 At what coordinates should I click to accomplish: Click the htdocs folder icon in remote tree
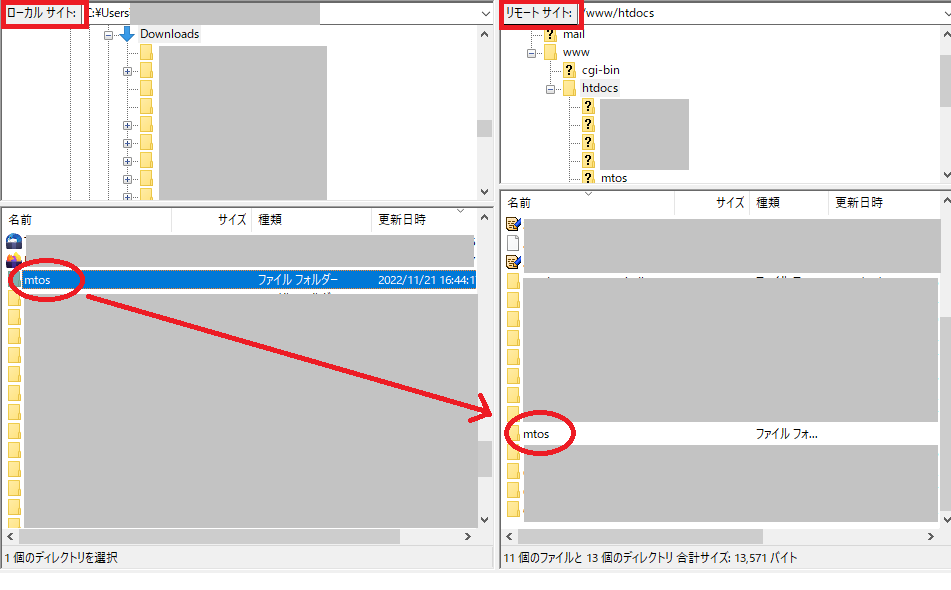[569, 89]
